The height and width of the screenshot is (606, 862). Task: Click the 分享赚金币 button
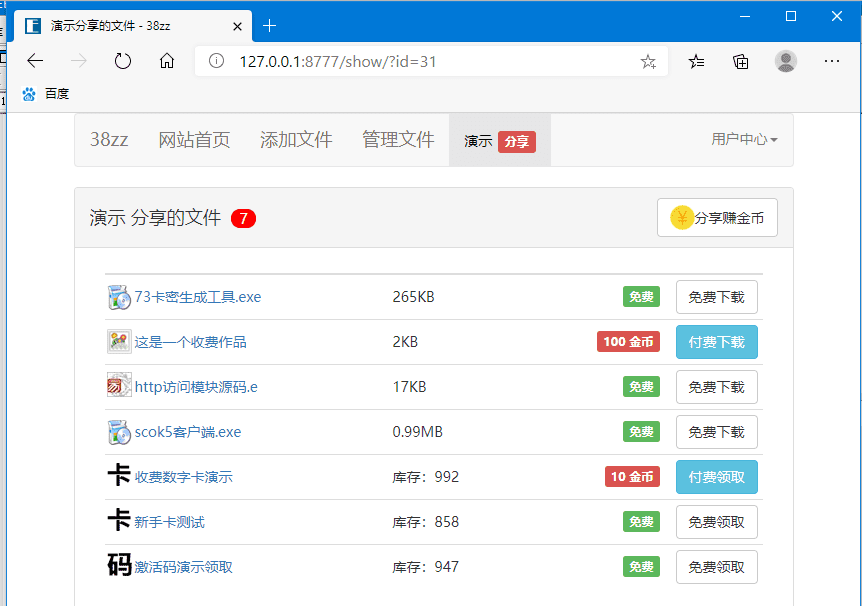[717, 218]
